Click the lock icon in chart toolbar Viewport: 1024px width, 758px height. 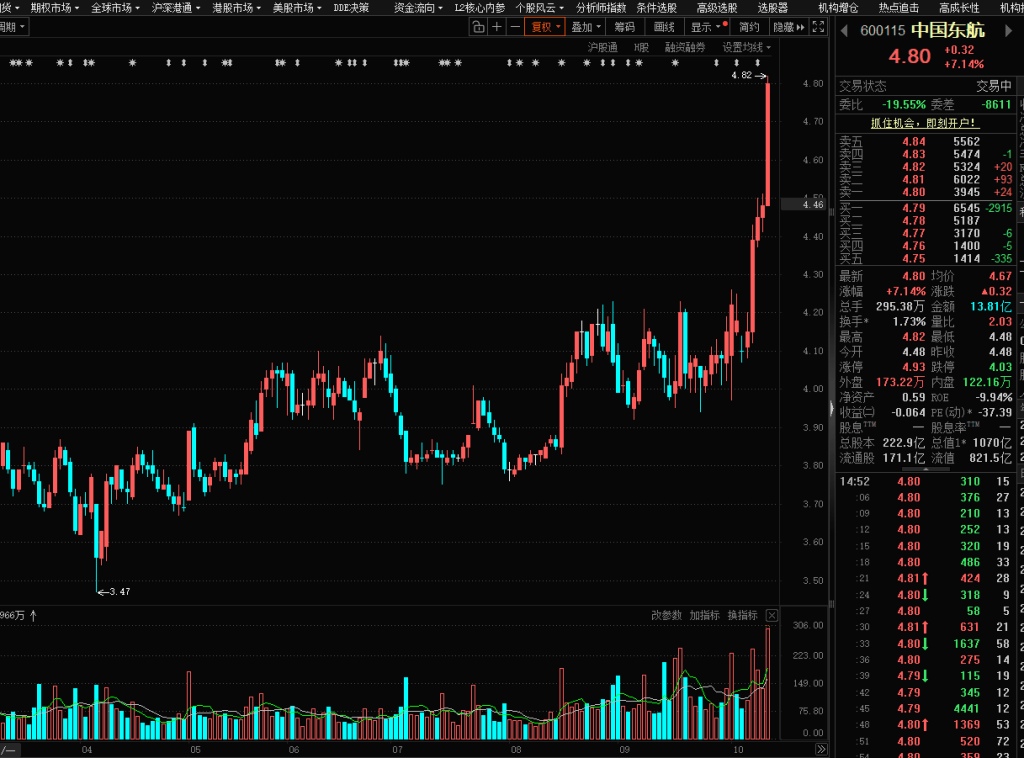click(478, 27)
